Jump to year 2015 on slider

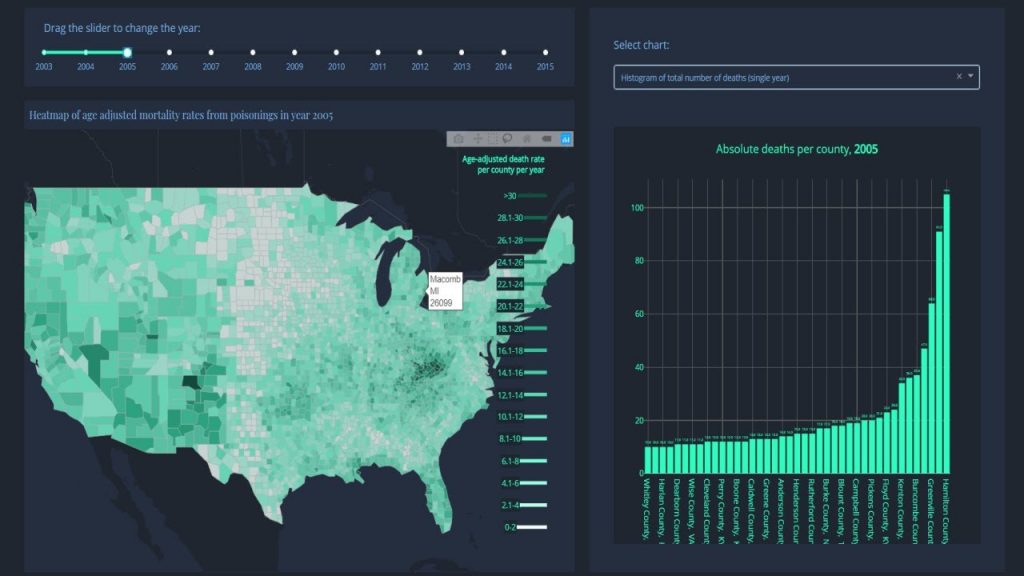545,52
